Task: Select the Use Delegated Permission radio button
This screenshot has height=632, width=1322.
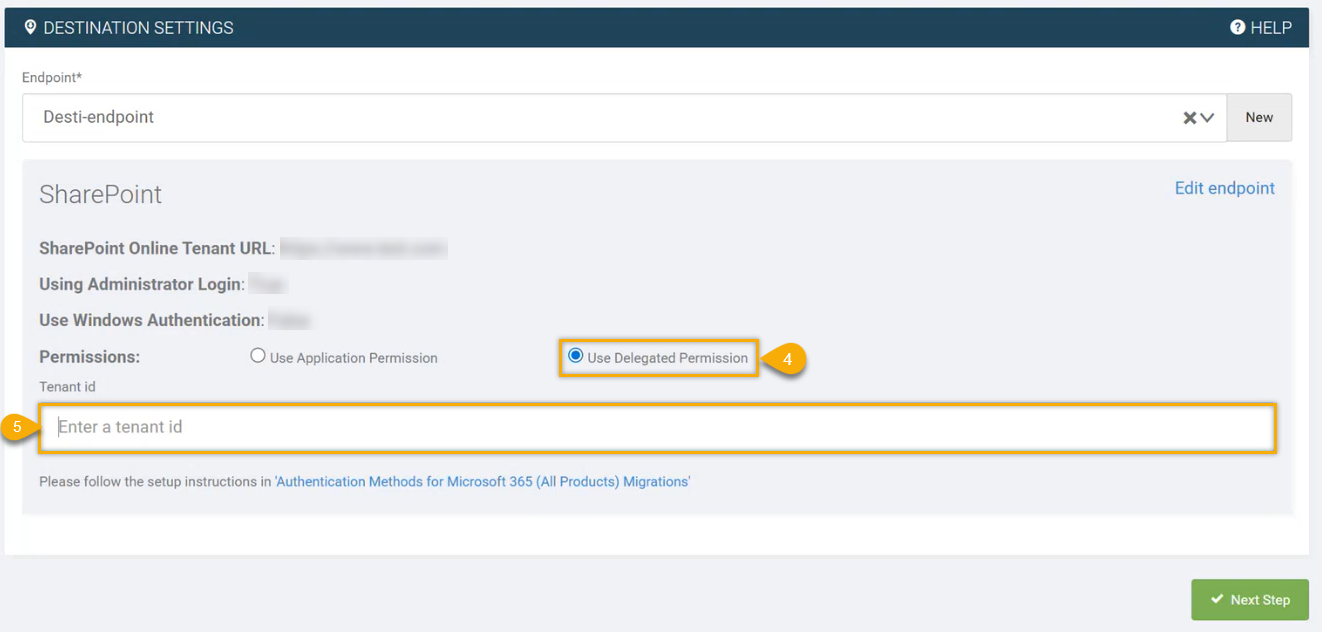Action: (575, 356)
